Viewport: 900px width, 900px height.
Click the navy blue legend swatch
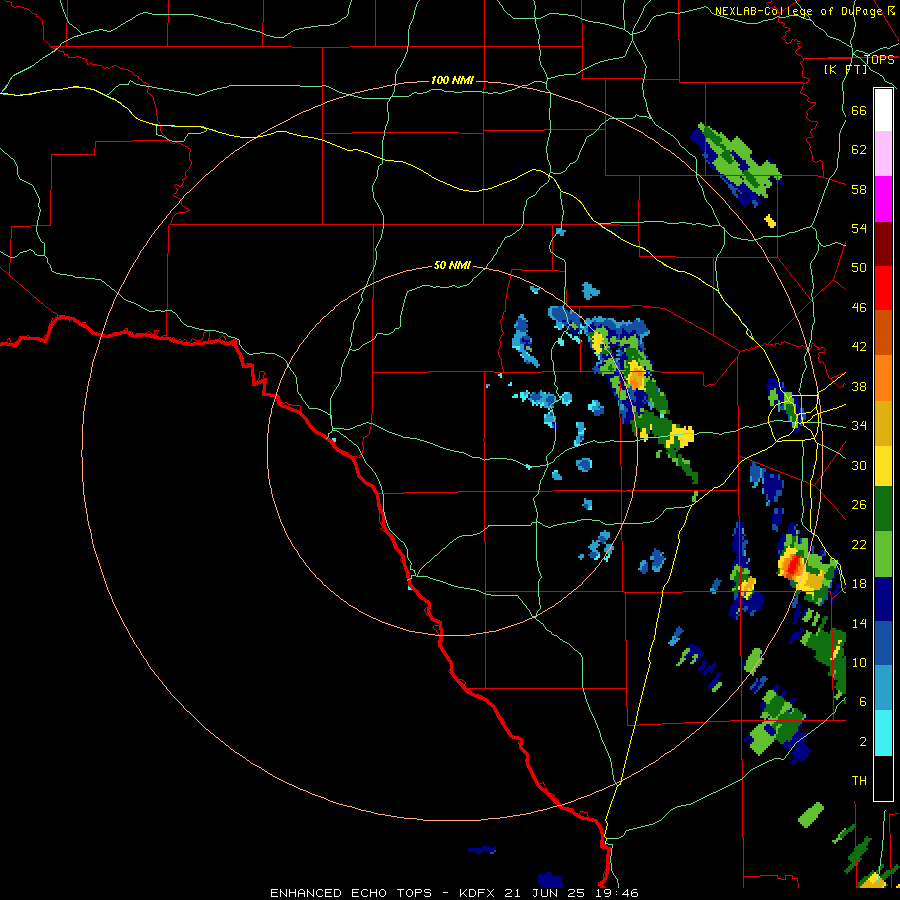(883, 599)
